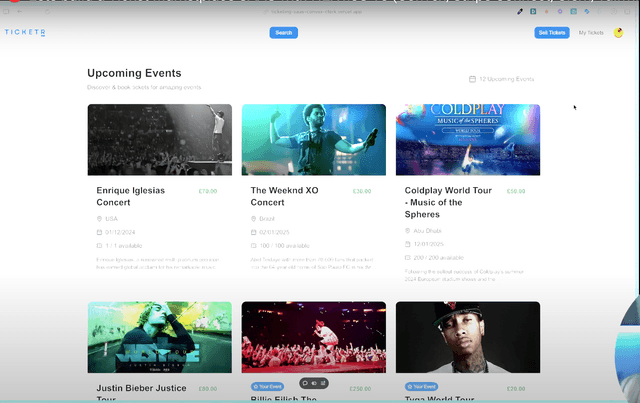Click the TICKETR logo
Viewport: 640px width, 403px height.
(25, 32)
